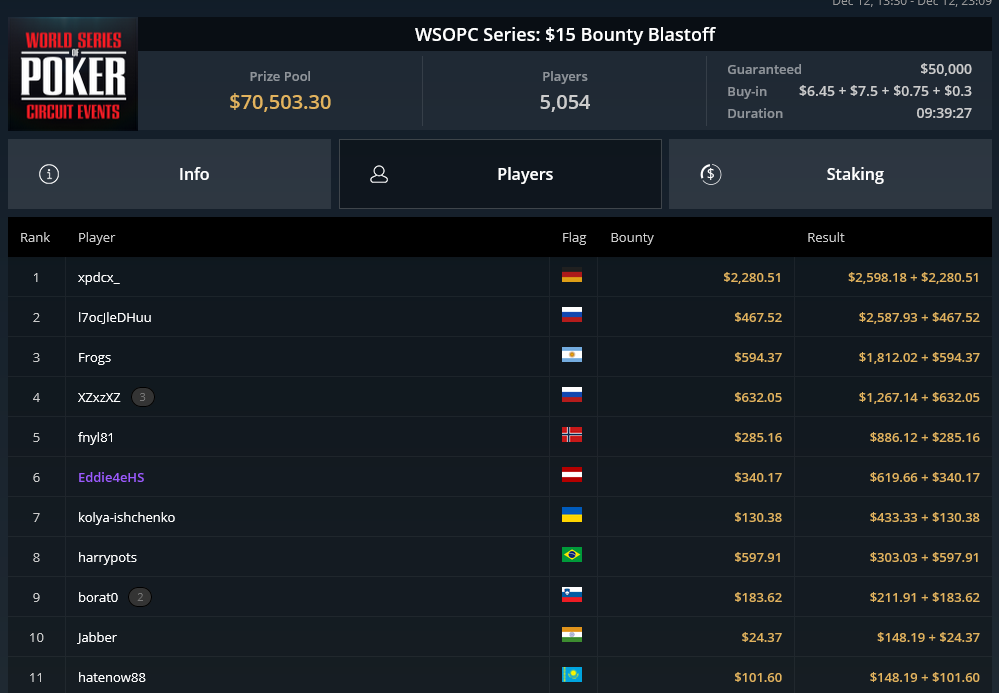Screen dimensions: 999x693
Task: Click the duration value 09:39:27
Action: 944,113
